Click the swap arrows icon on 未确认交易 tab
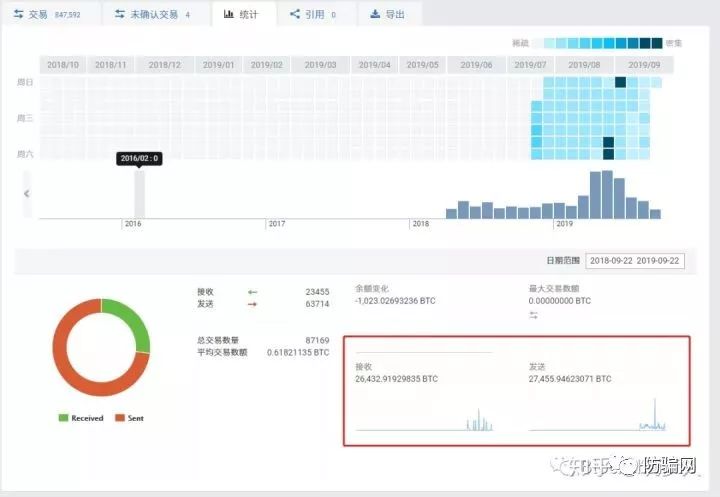This screenshot has height=497, width=720. pyautogui.click(x=120, y=14)
